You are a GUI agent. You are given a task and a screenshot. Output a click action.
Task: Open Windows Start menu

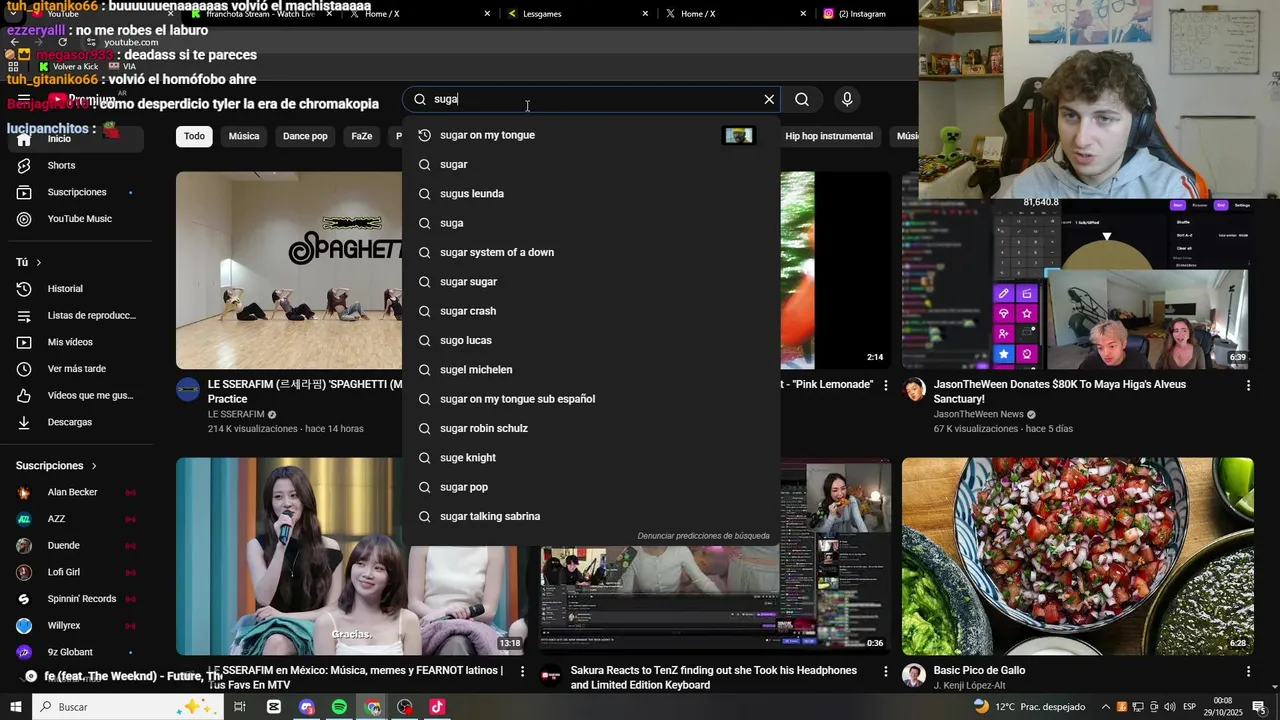pos(16,707)
